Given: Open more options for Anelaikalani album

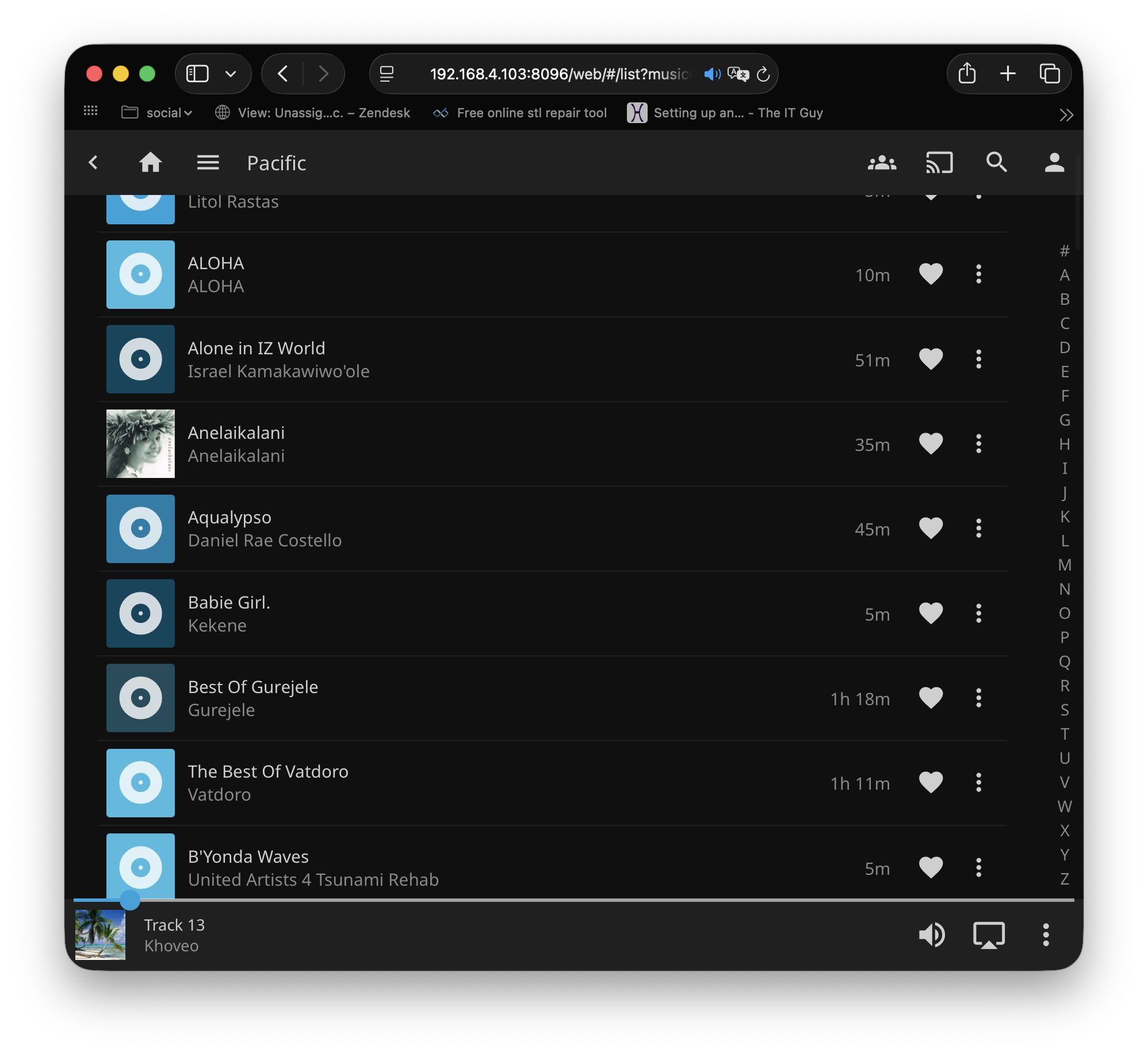Looking at the screenshot, I should pyautogui.click(x=978, y=444).
